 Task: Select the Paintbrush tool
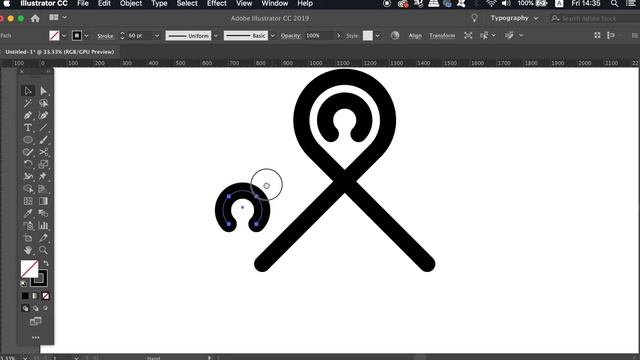[43, 140]
